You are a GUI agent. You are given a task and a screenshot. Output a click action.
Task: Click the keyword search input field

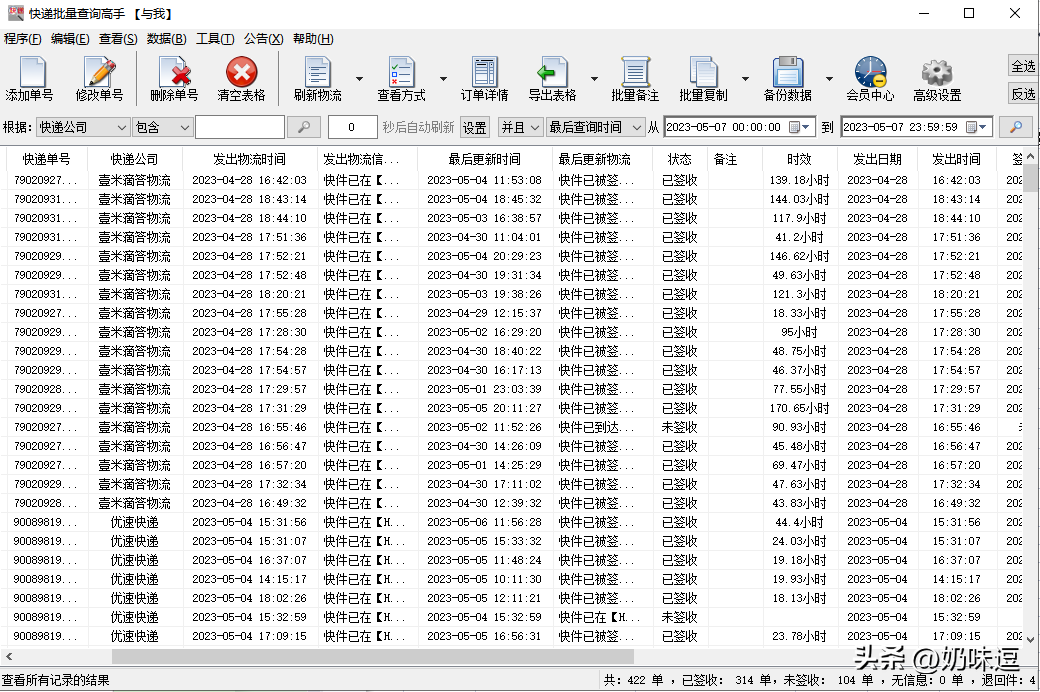click(239, 127)
